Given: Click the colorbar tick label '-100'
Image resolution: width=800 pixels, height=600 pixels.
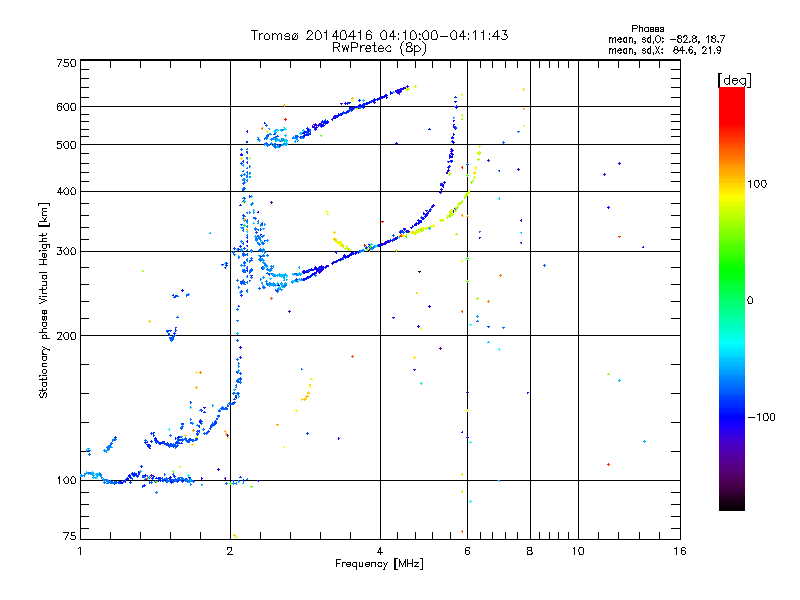Looking at the screenshot, I should pos(761,417).
